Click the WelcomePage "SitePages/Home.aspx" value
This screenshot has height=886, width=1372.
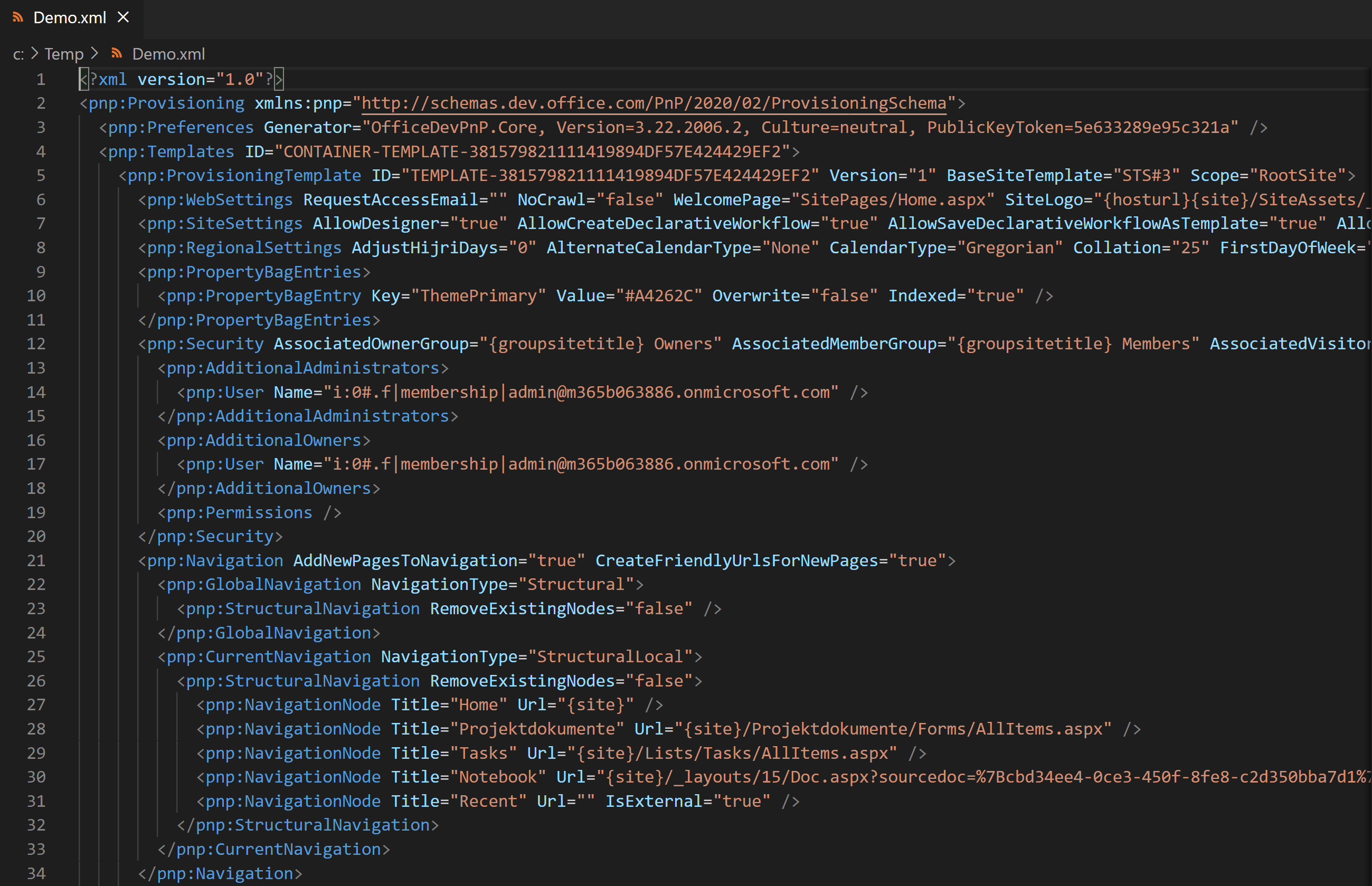click(893, 199)
